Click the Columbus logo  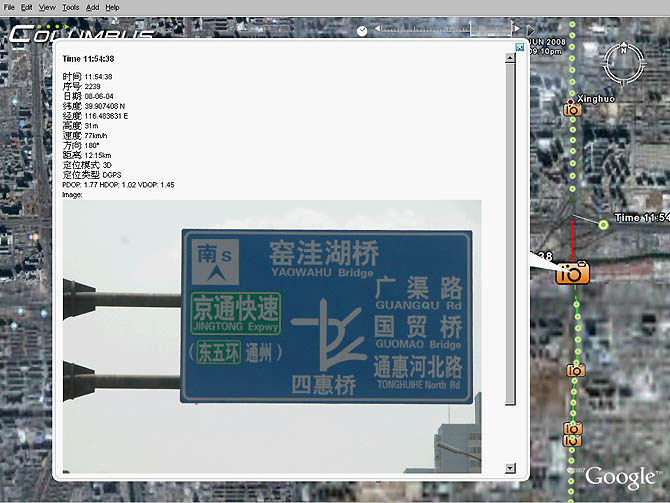(81, 33)
